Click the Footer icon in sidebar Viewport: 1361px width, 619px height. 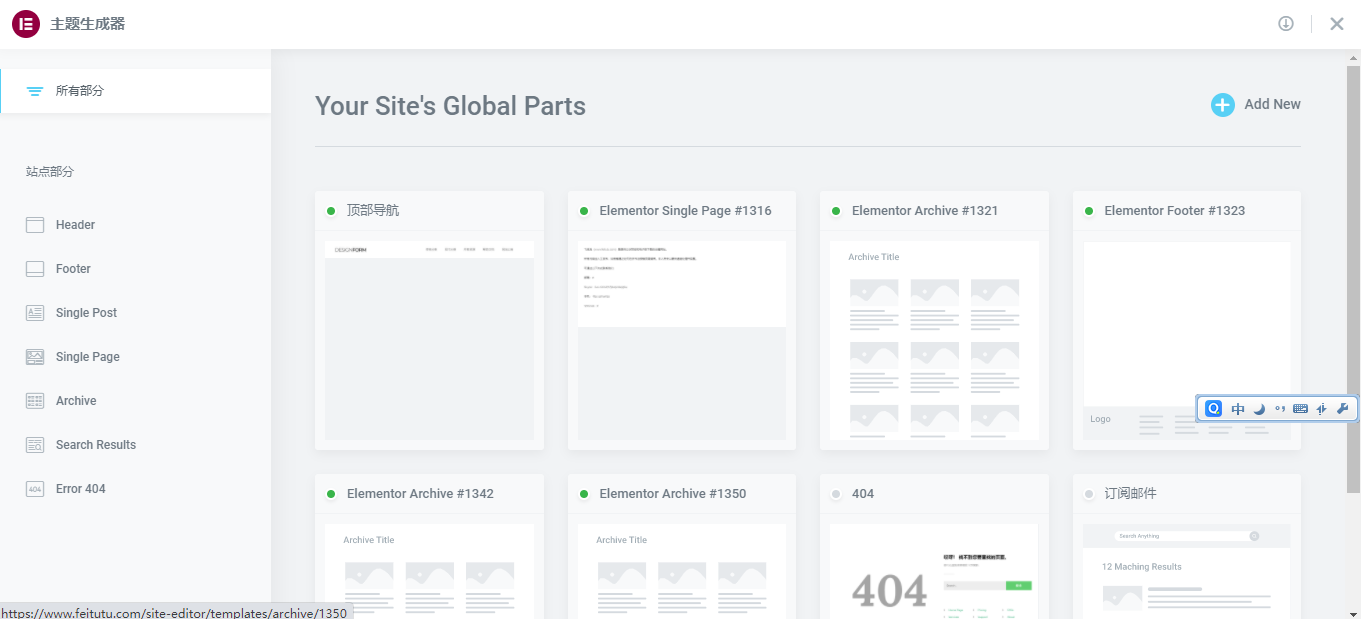click(x=35, y=269)
